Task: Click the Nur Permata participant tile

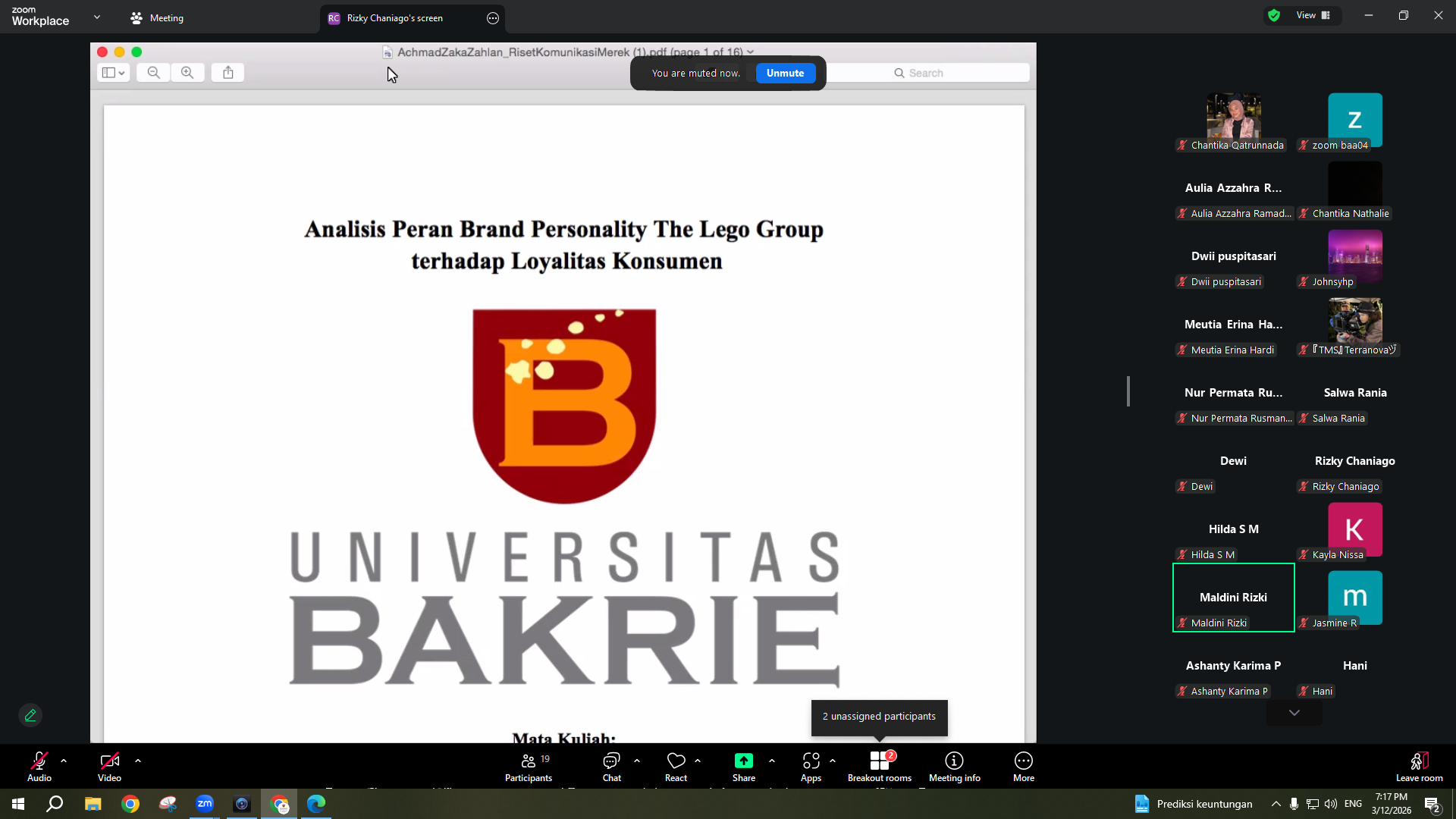Action: point(1234,393)
